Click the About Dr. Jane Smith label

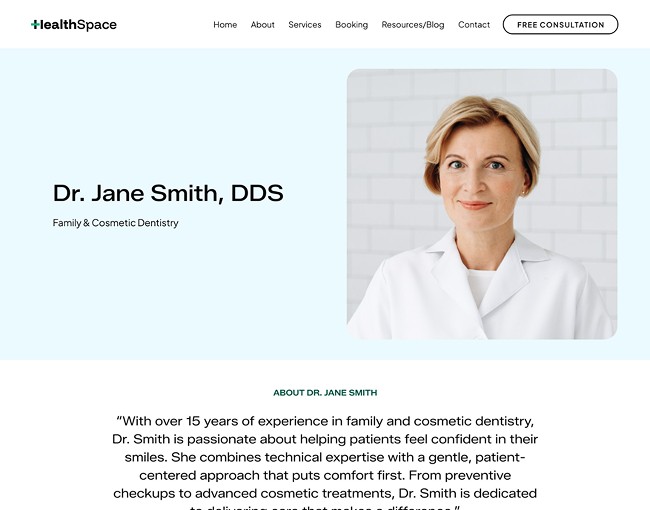325,393
